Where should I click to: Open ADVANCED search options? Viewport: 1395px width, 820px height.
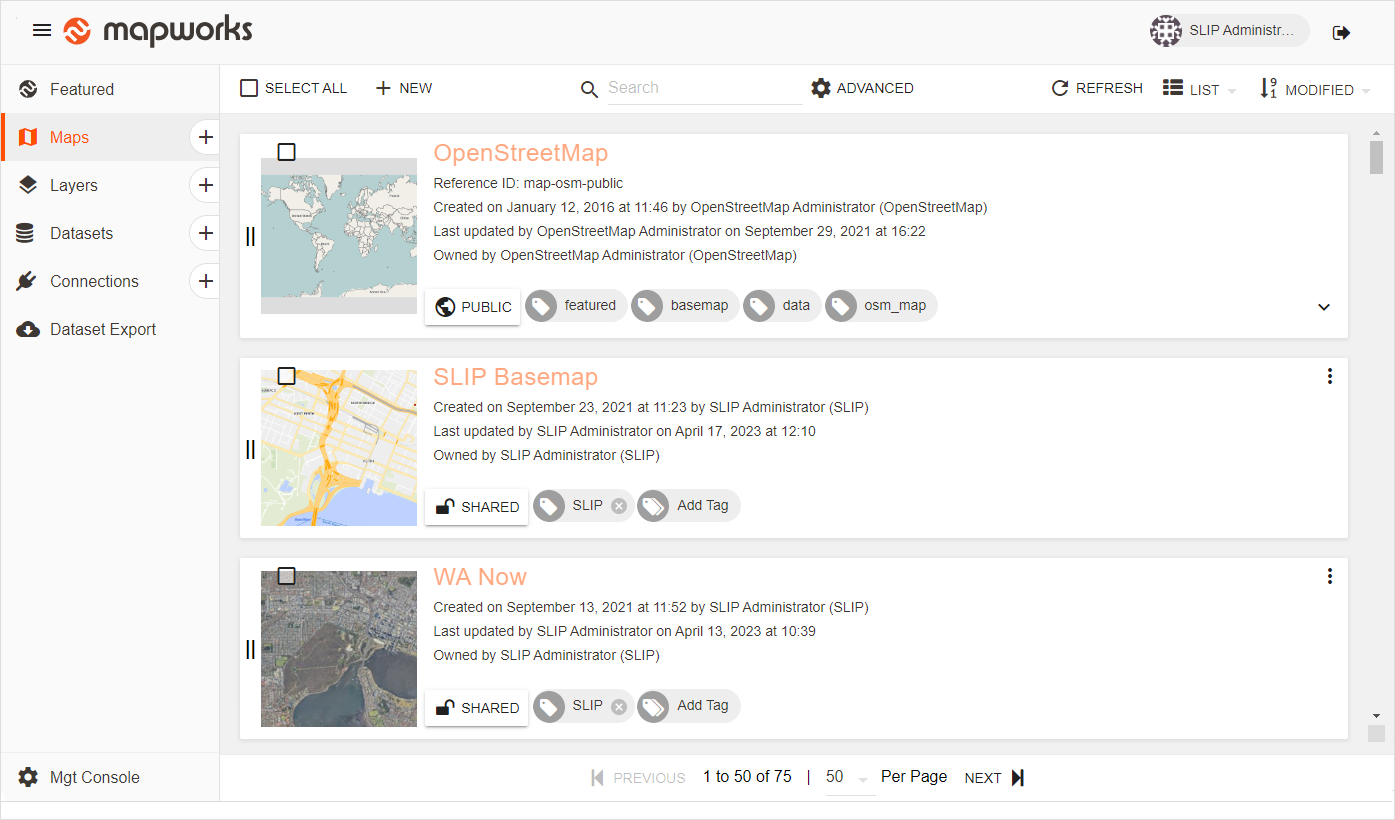pyautogui.click(x=863, y=88)
